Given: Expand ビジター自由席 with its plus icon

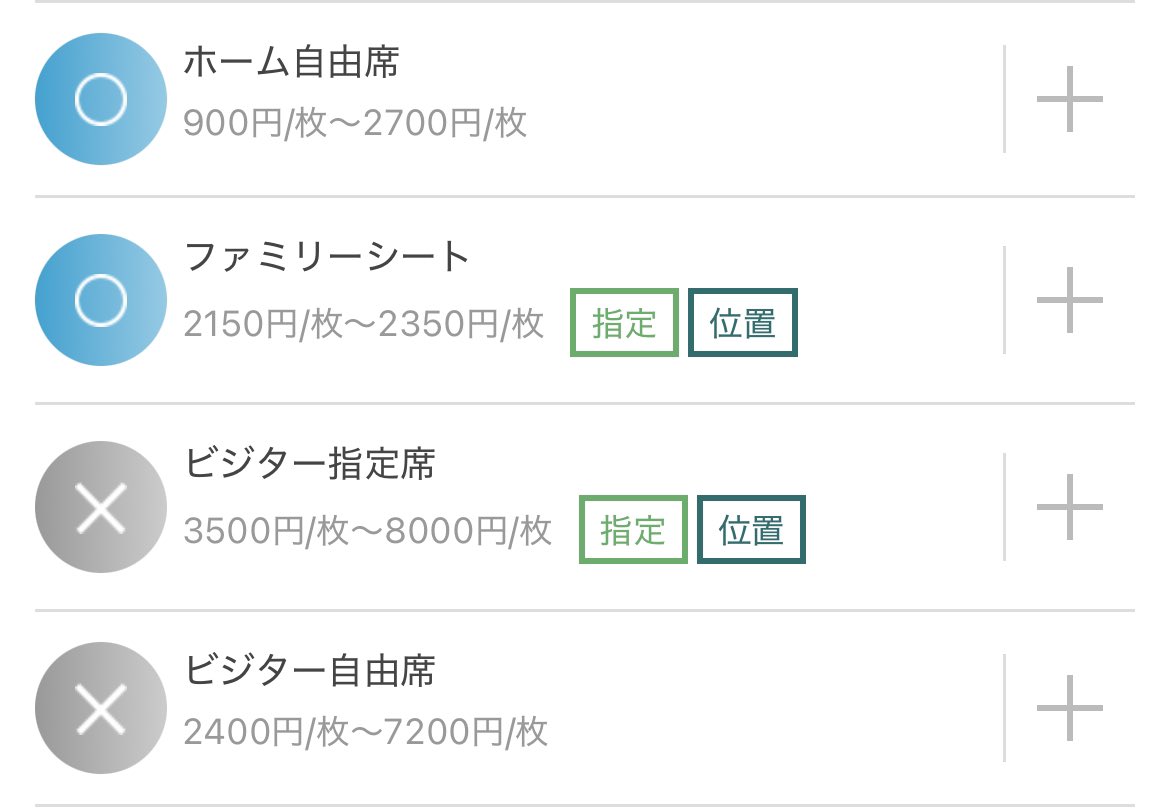Looking at the screenshot, I should (x=1069, y=708).
